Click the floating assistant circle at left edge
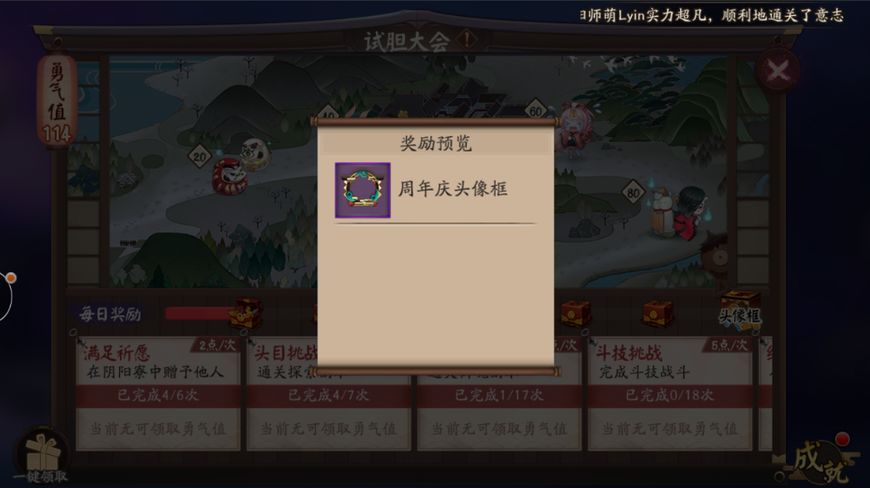Screen dimensions: 870x488 pyautogui.click(x=6, y=296)
